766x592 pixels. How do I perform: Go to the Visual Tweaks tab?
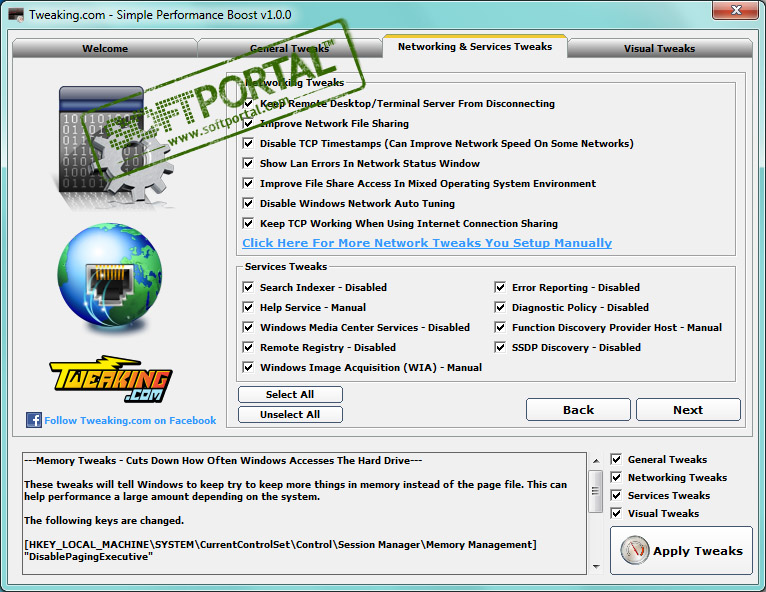click(x=660, y=48)
